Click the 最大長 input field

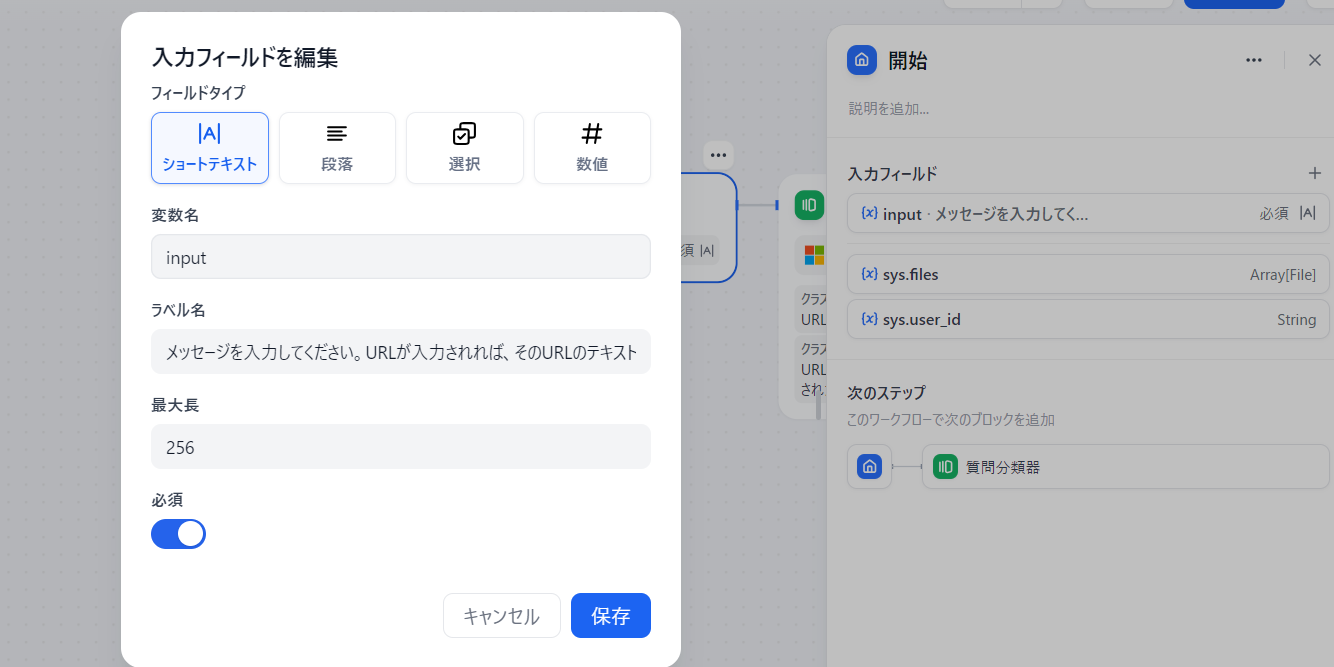coord(401,447)
